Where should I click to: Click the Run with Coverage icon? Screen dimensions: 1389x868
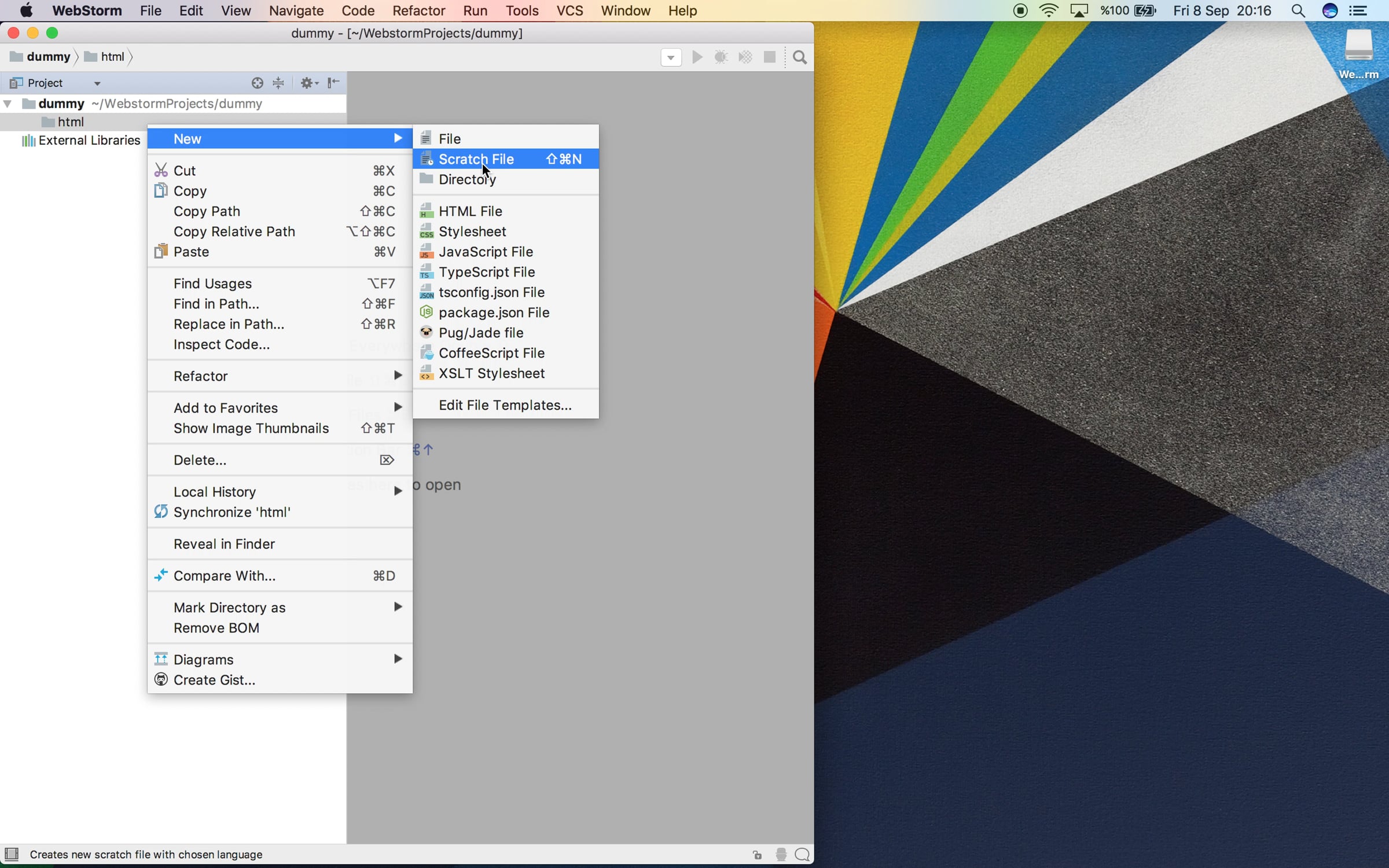click(745, 57)
